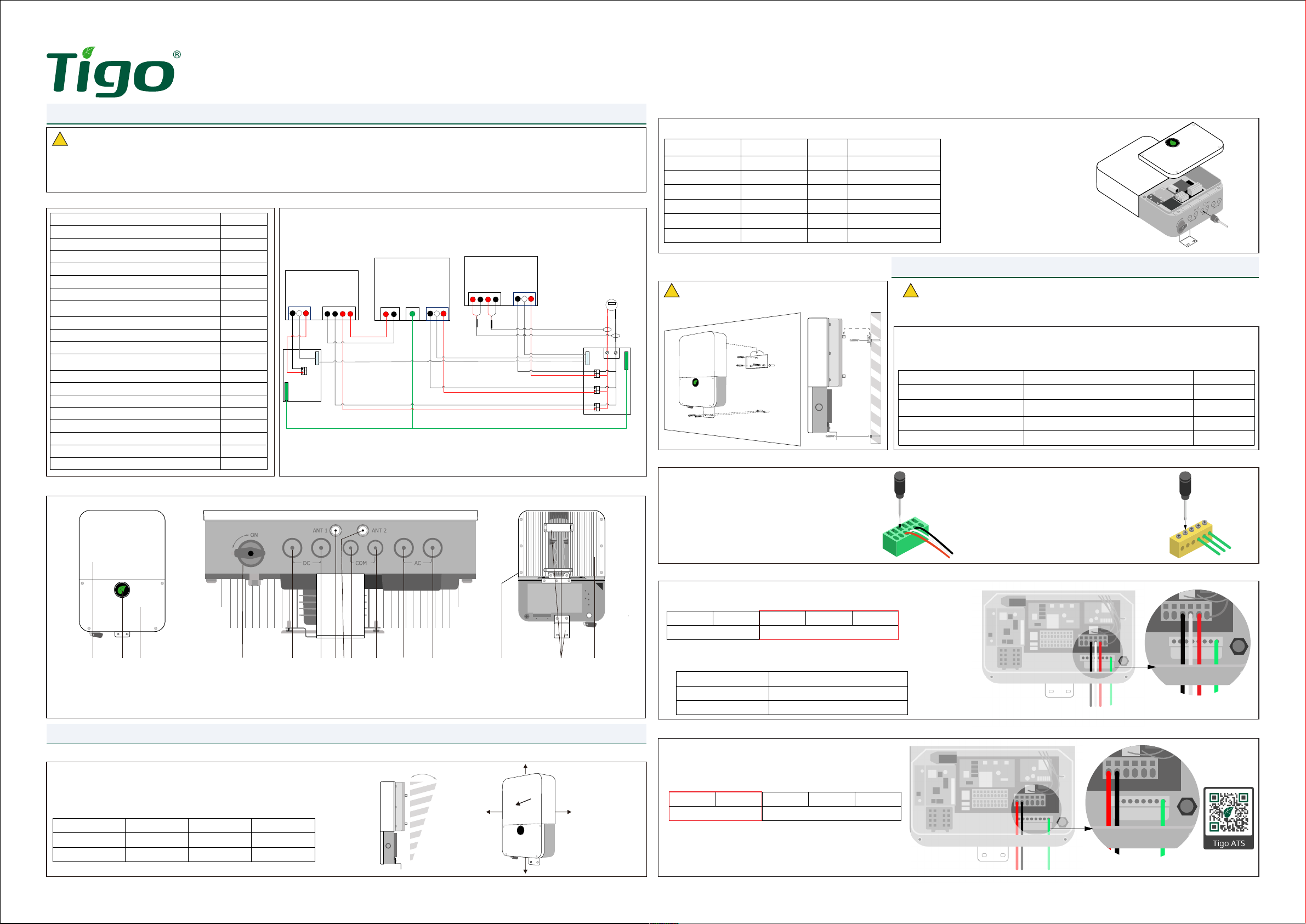
Task: Click the ANT 1 antenna connector
Action: [x=336, y=531]
